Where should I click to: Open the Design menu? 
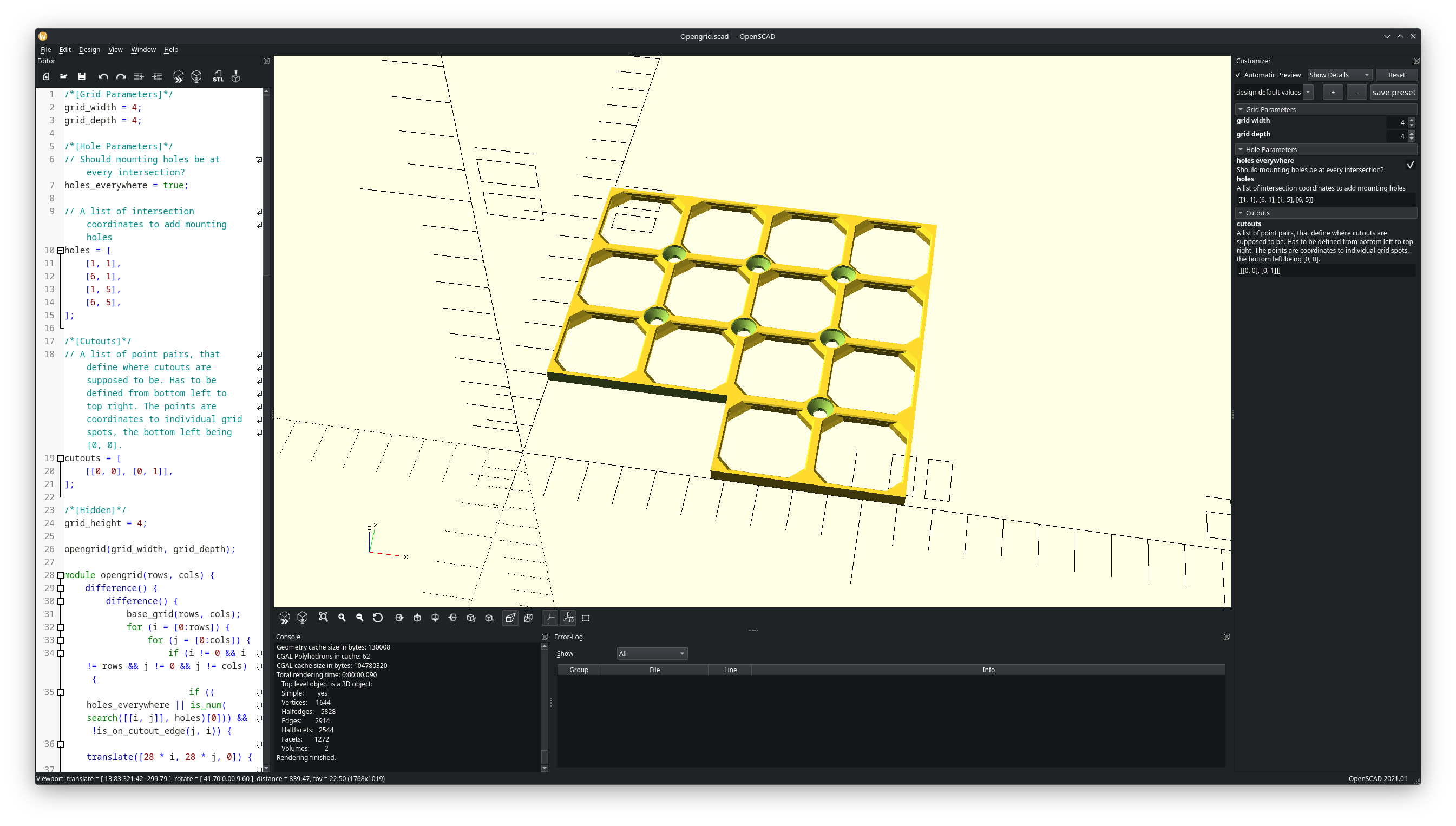tap(90, 50)
